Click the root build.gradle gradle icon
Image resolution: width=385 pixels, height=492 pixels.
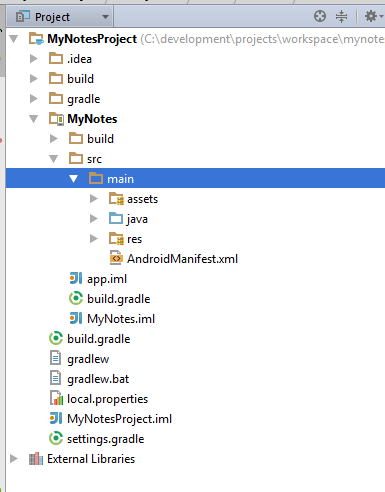pos(56,338)
